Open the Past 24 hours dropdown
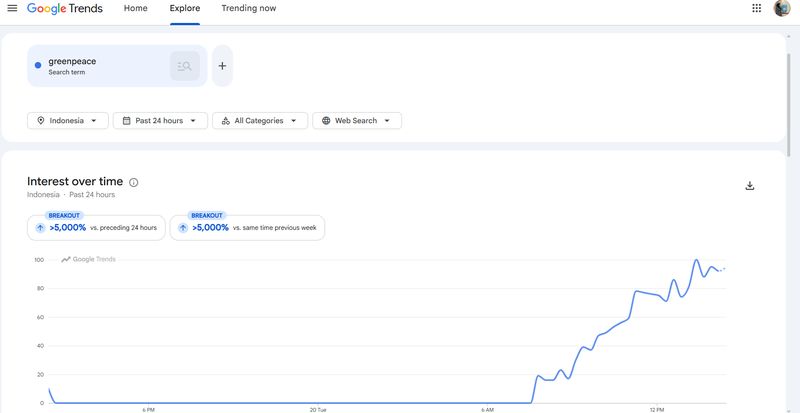This screenshot has width=800, height=413. pyautogui.click(x=160, y=120)
